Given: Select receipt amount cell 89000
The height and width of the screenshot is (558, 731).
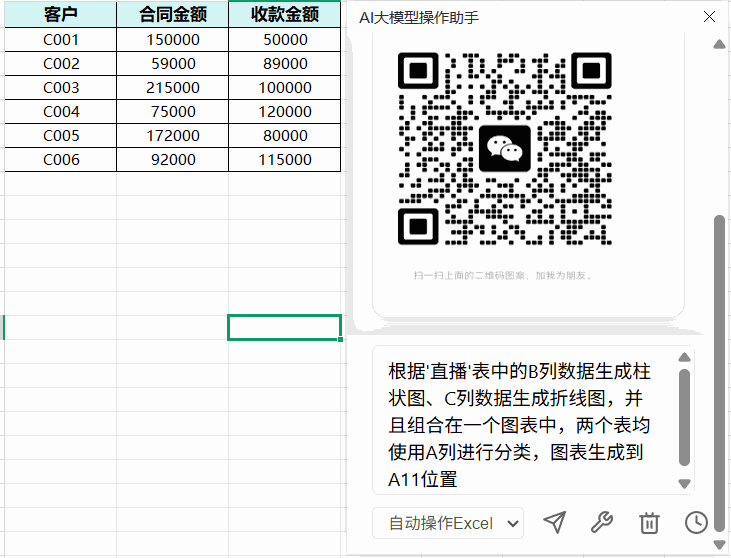Looking at the screenshot, I should pyautogui.click(x=285, y=63).
